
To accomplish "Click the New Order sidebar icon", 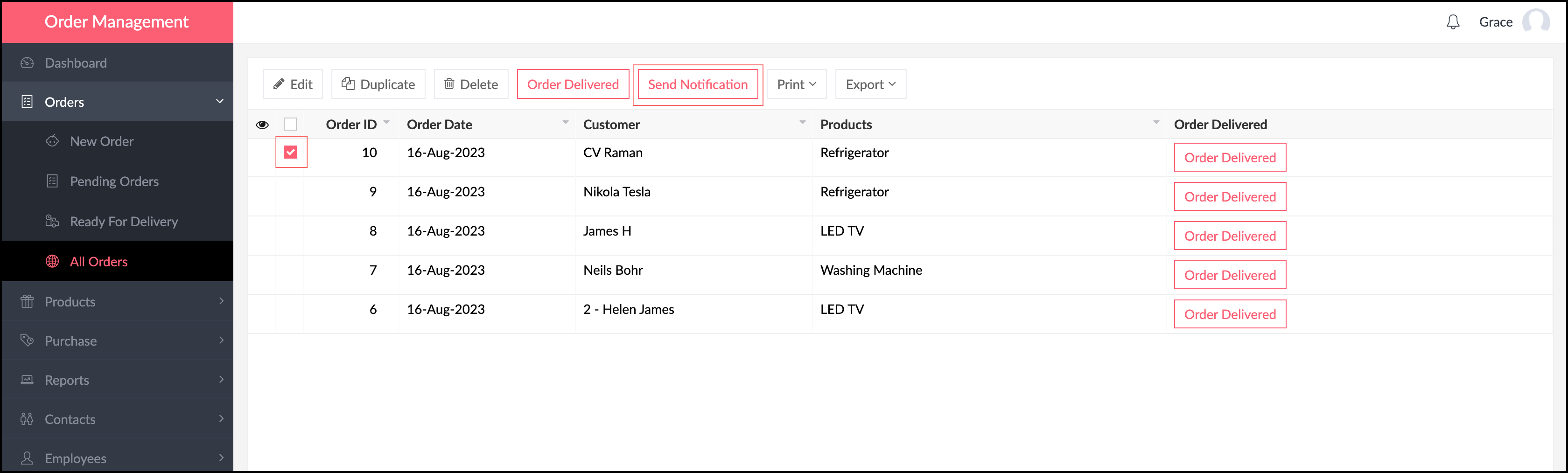I will tap(52, 141).
